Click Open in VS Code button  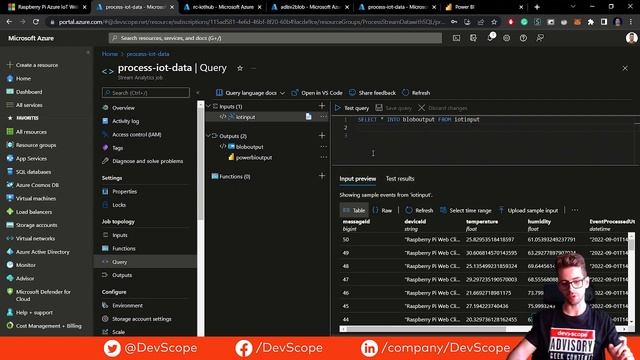click(317, 93)
